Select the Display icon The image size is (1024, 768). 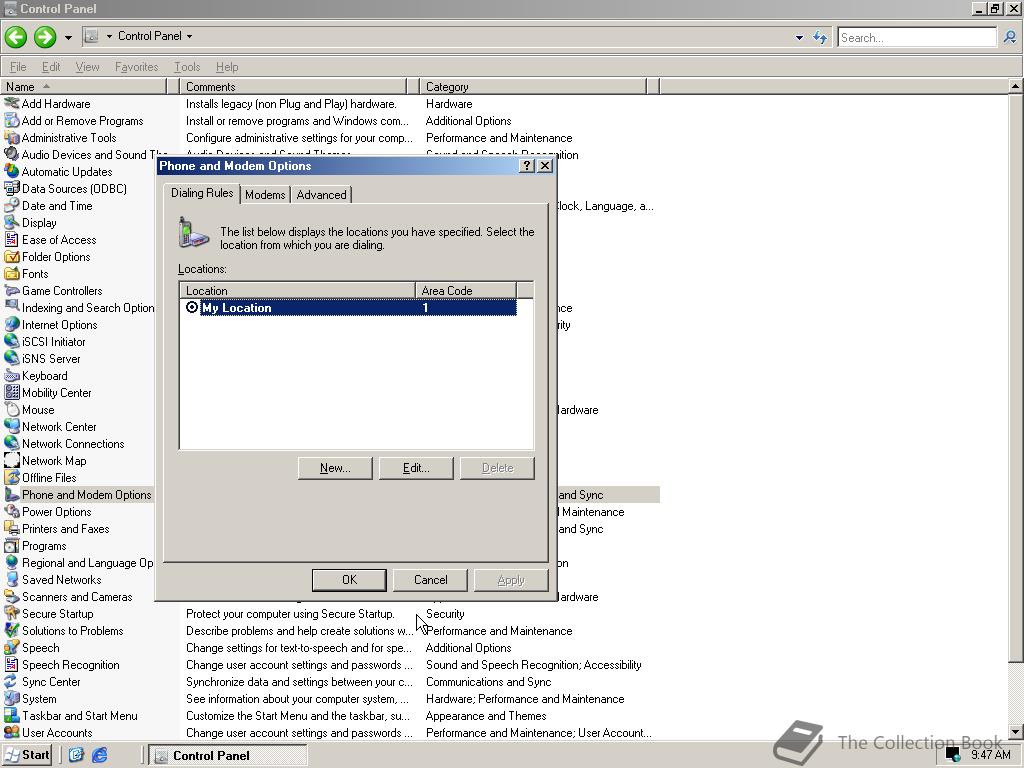point(12,222)
